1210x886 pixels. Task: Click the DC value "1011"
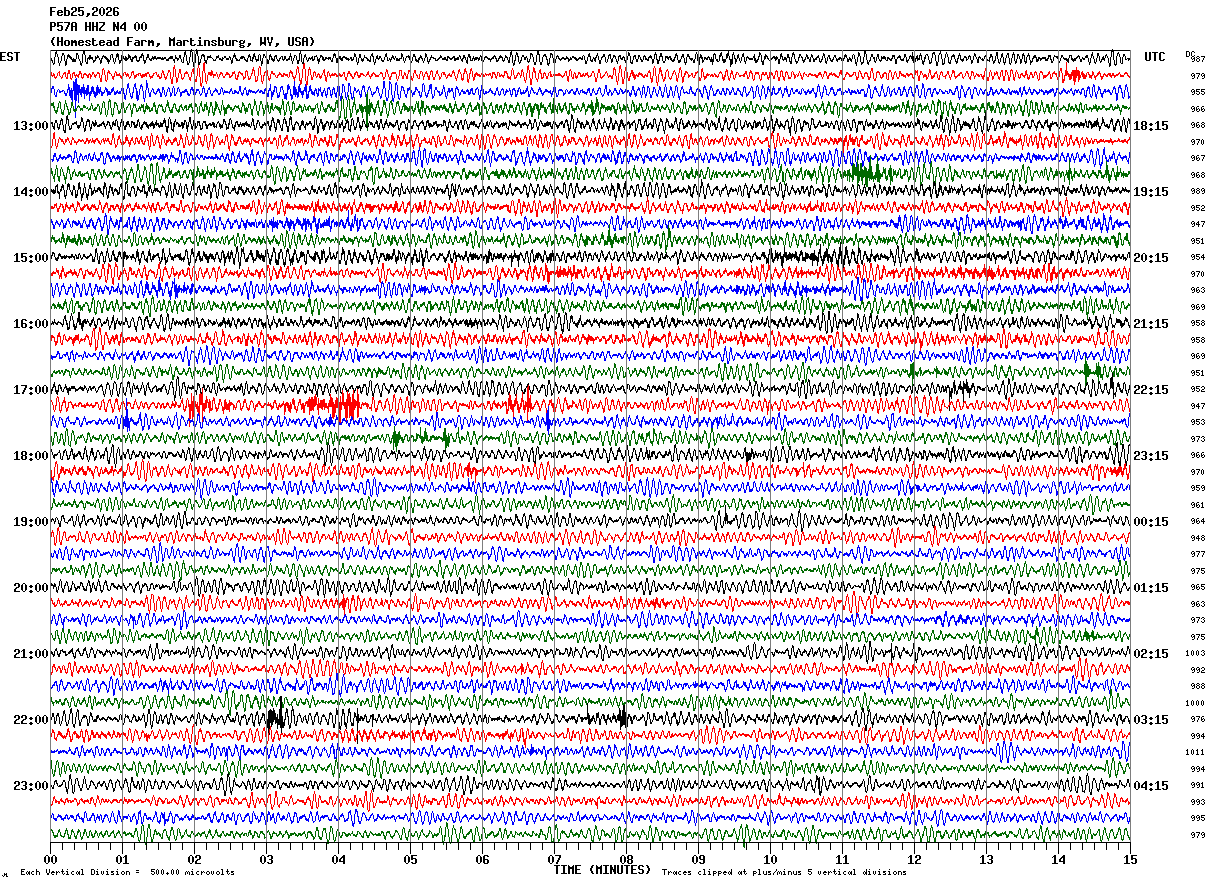[1195, 752]
